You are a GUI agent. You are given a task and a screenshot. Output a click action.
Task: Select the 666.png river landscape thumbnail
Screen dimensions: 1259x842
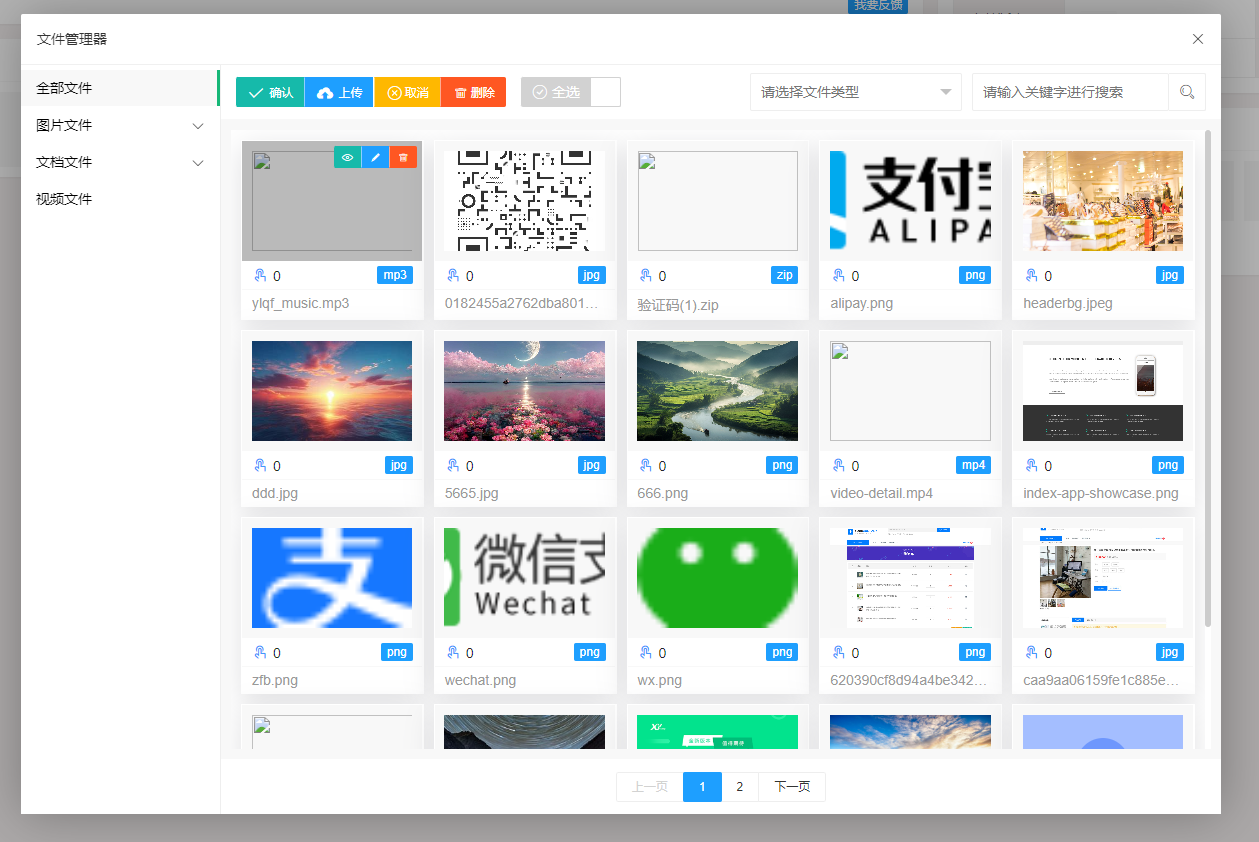pyautogui.click(x=718, y=391)
